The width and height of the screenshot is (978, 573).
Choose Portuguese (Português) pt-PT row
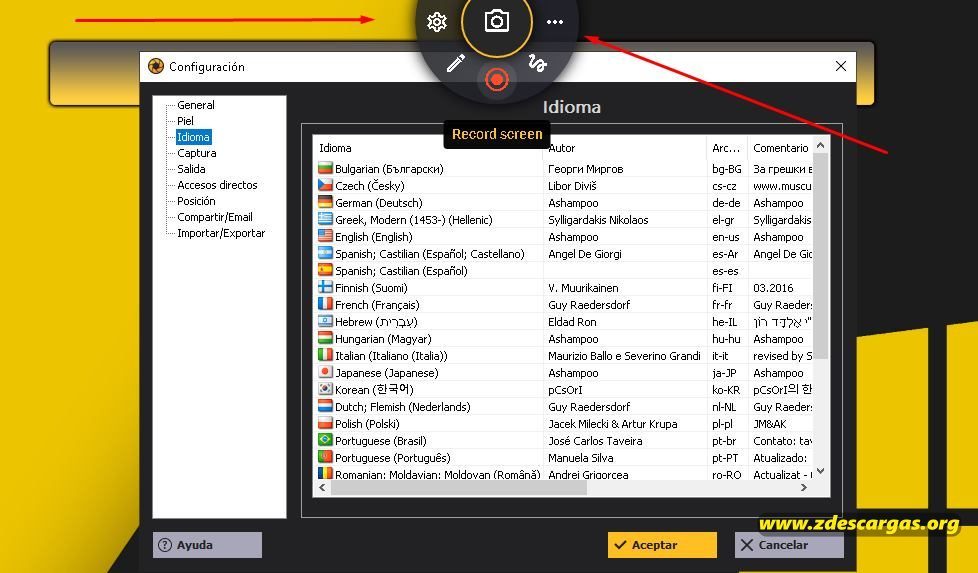click(x=564, y=458)
